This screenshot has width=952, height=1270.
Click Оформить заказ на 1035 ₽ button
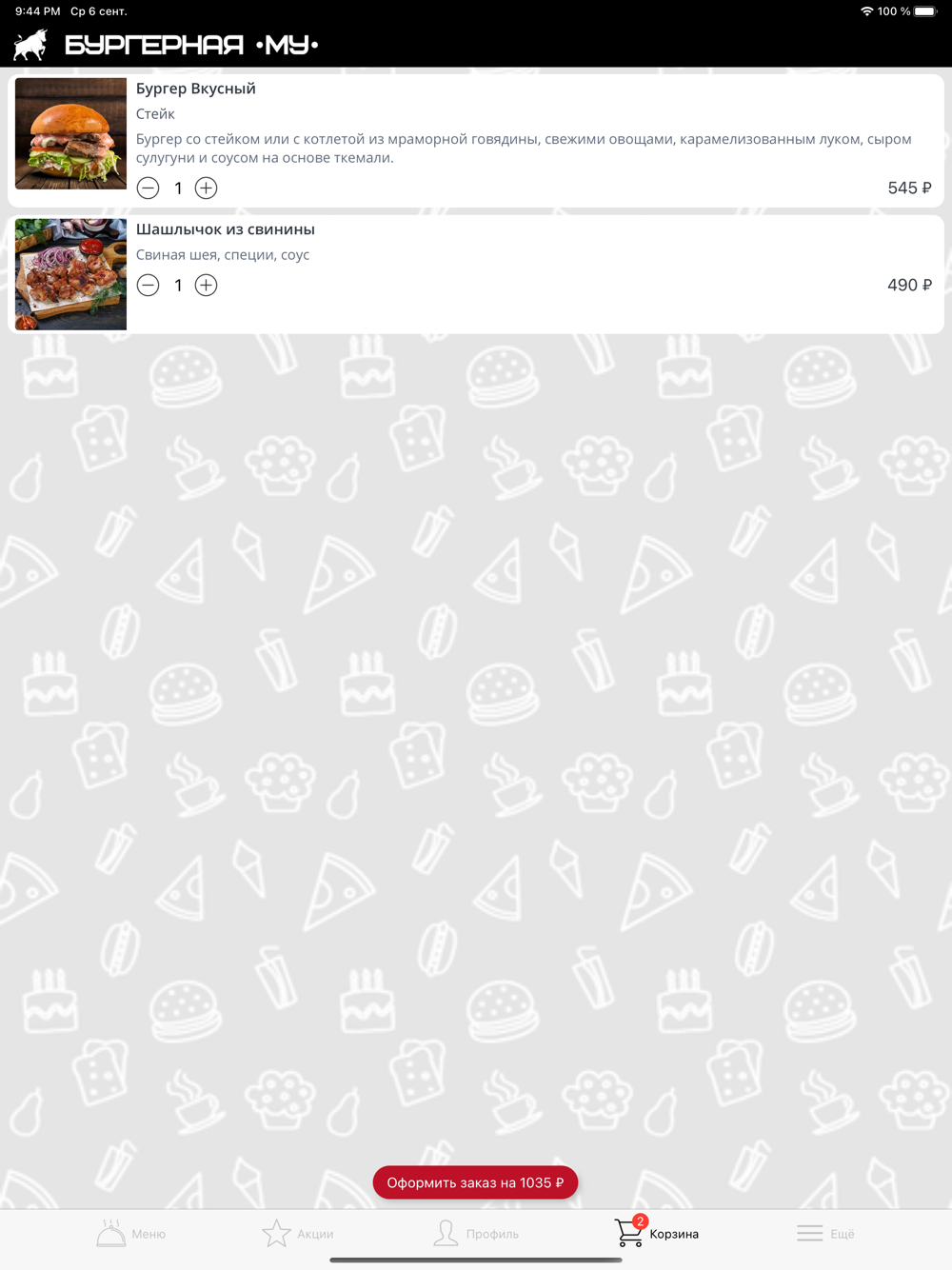coord(475,1182)
